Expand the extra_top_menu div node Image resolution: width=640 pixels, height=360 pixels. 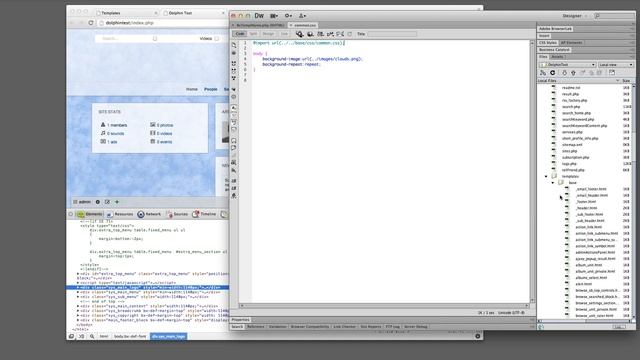78,273
